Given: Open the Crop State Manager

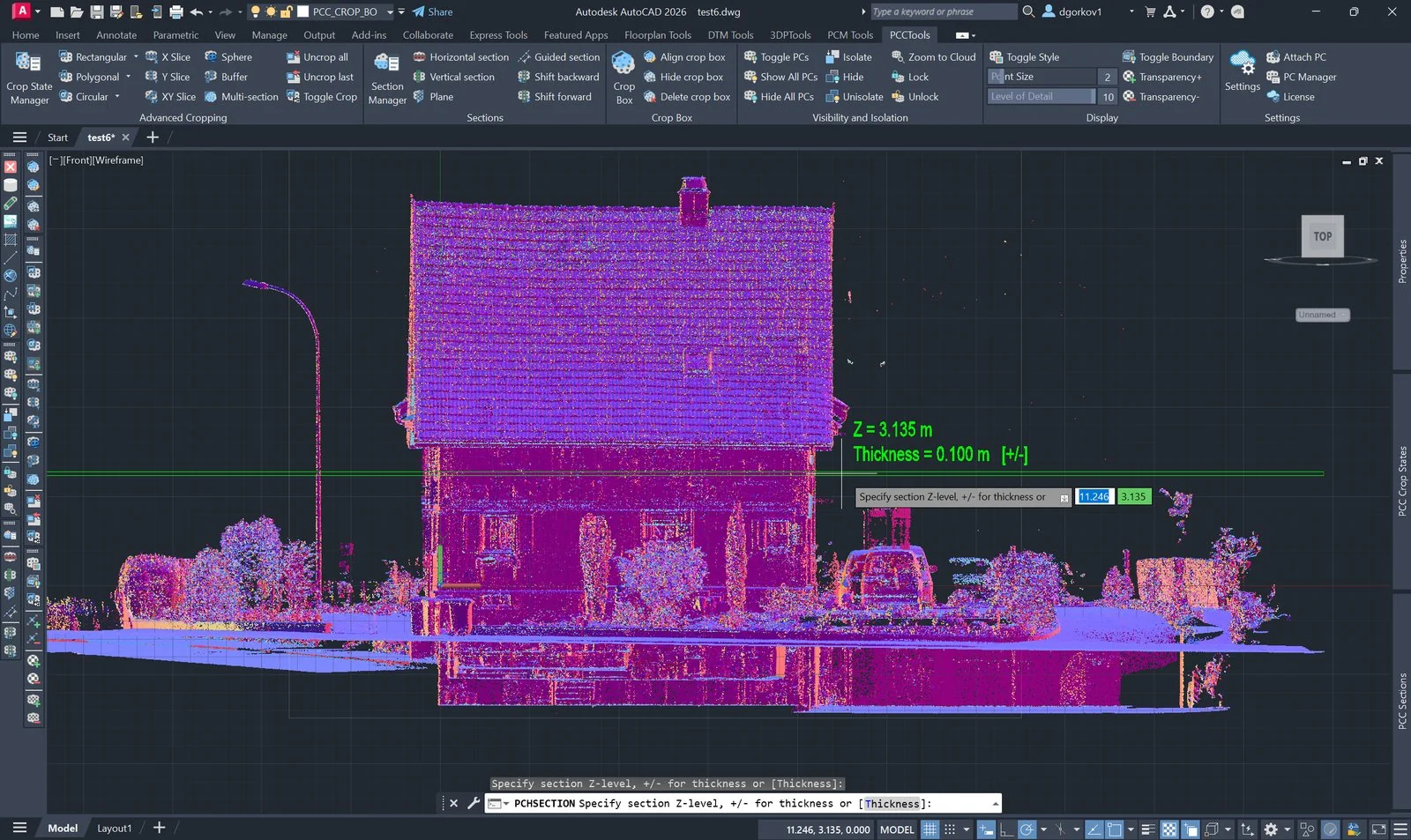Looking at the screenshot, I should click(29, 78).
